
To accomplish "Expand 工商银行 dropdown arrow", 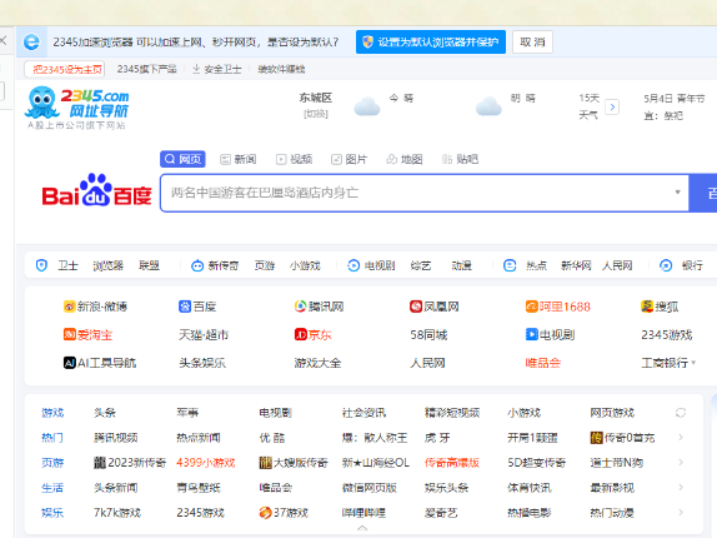I will 694,363.
